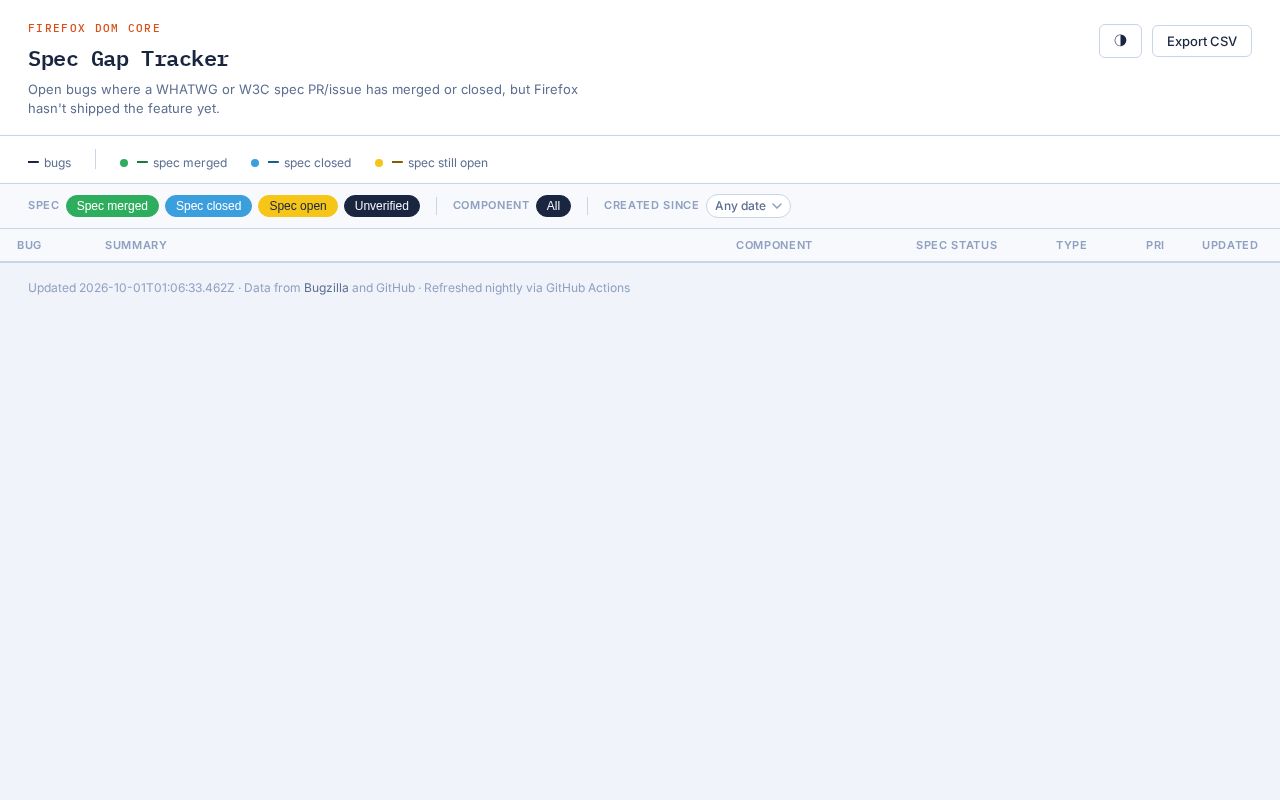
Task: Click the bugs legend entry
Action: 50,163
